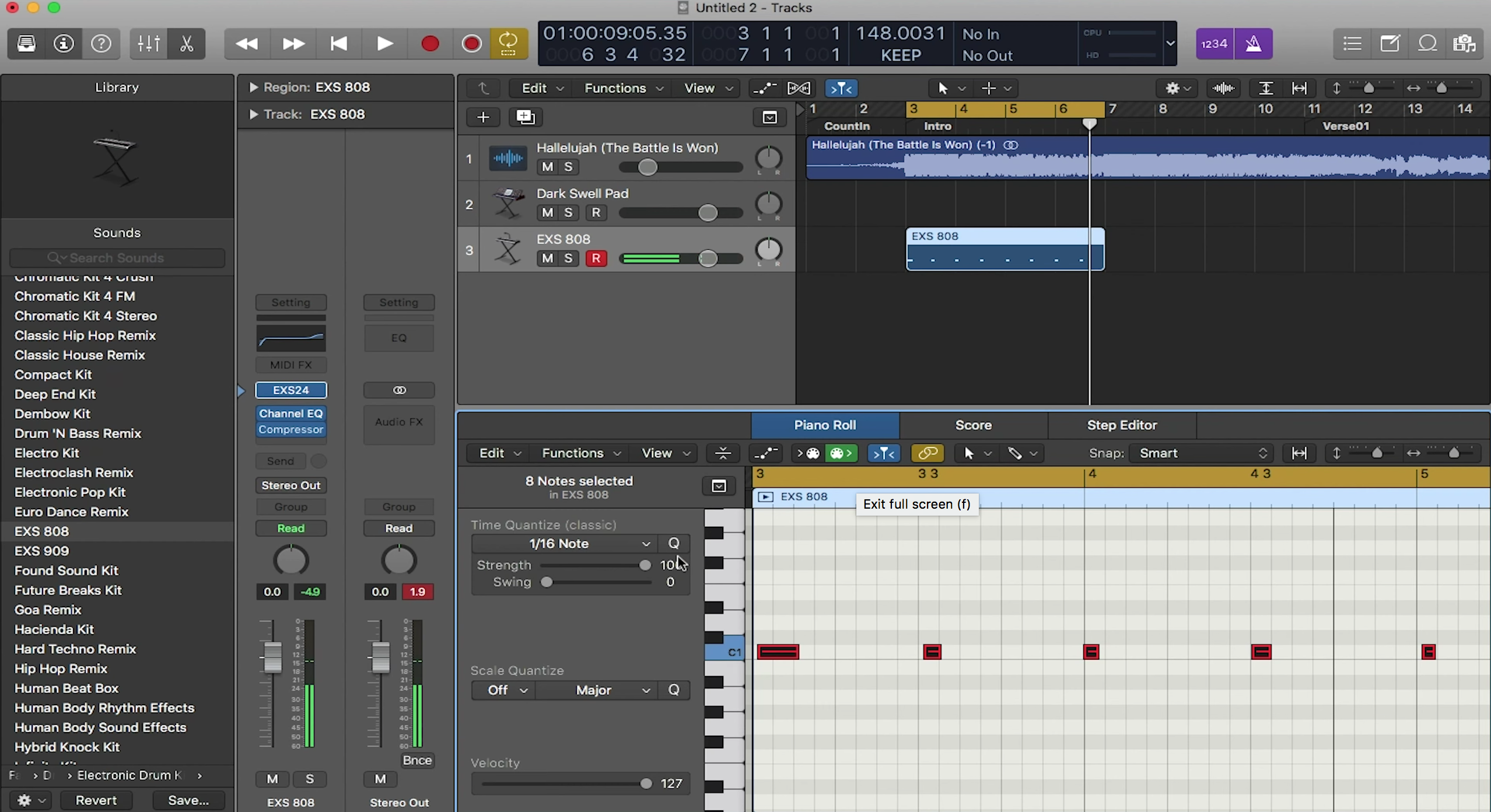This screenshot has height=812, width=1491.
Task: Click the Score tab
Action: coord(973,424)
